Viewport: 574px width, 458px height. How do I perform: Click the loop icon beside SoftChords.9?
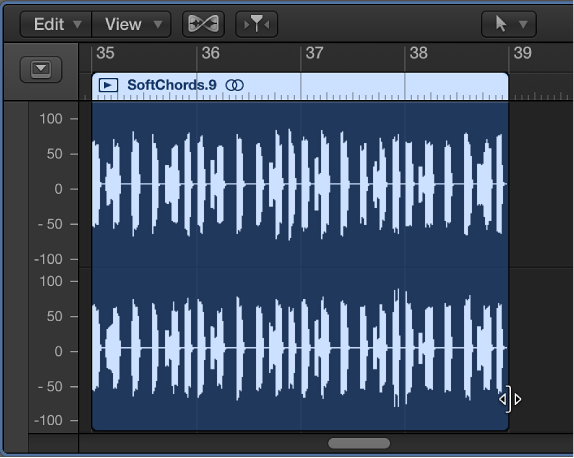tap(235, 85)
